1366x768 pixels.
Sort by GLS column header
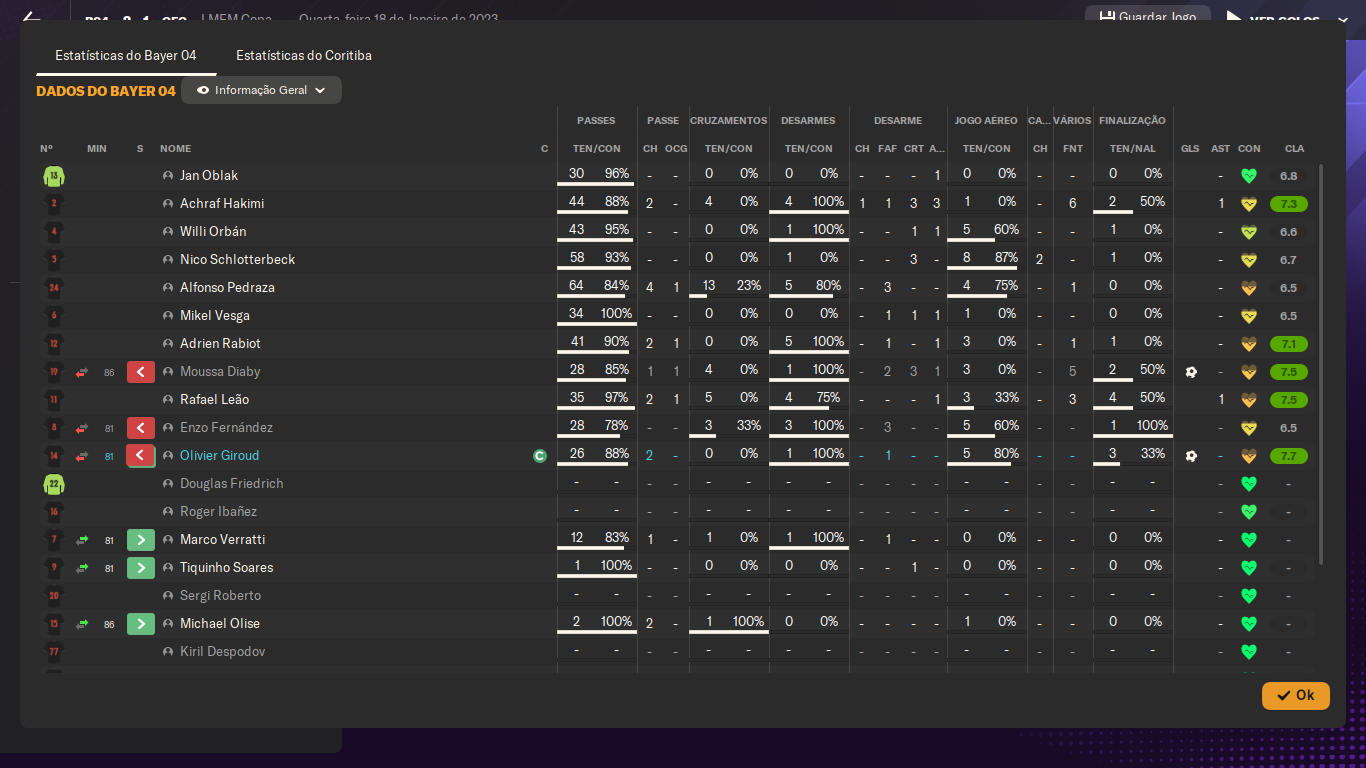[1189, 148]
